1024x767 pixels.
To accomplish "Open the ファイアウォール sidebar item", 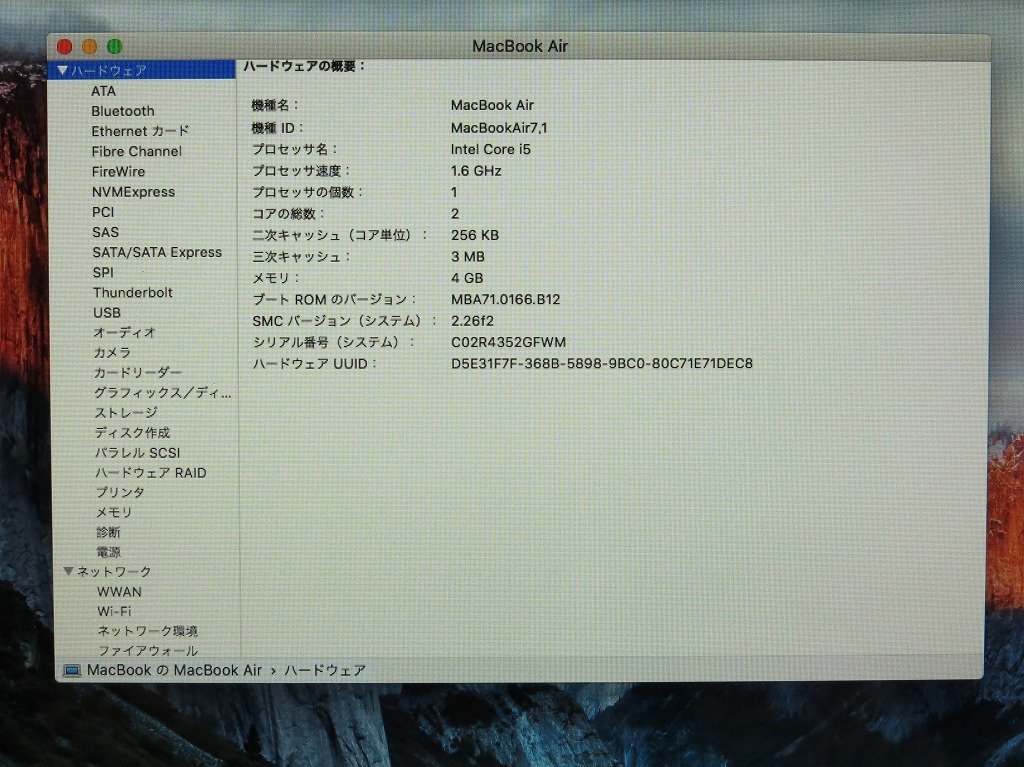I will click(x=148, y=651).
